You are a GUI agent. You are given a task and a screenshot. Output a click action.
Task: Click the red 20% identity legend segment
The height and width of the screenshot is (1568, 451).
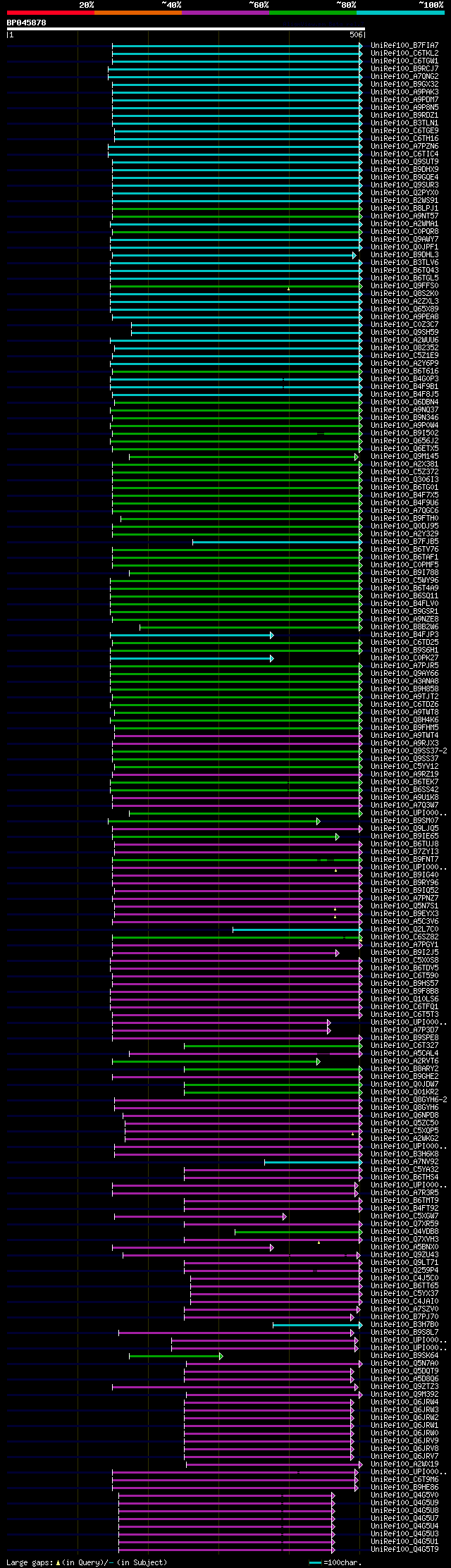(x=51, y=13)
